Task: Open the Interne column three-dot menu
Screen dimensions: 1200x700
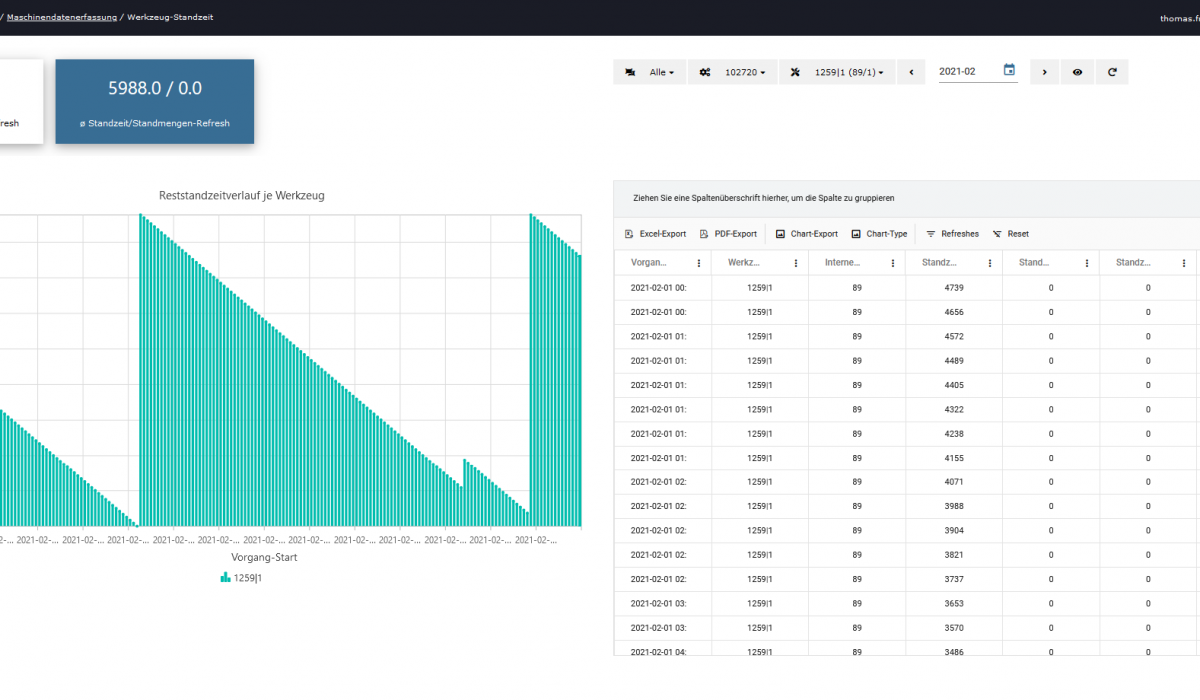Action: 893,263
